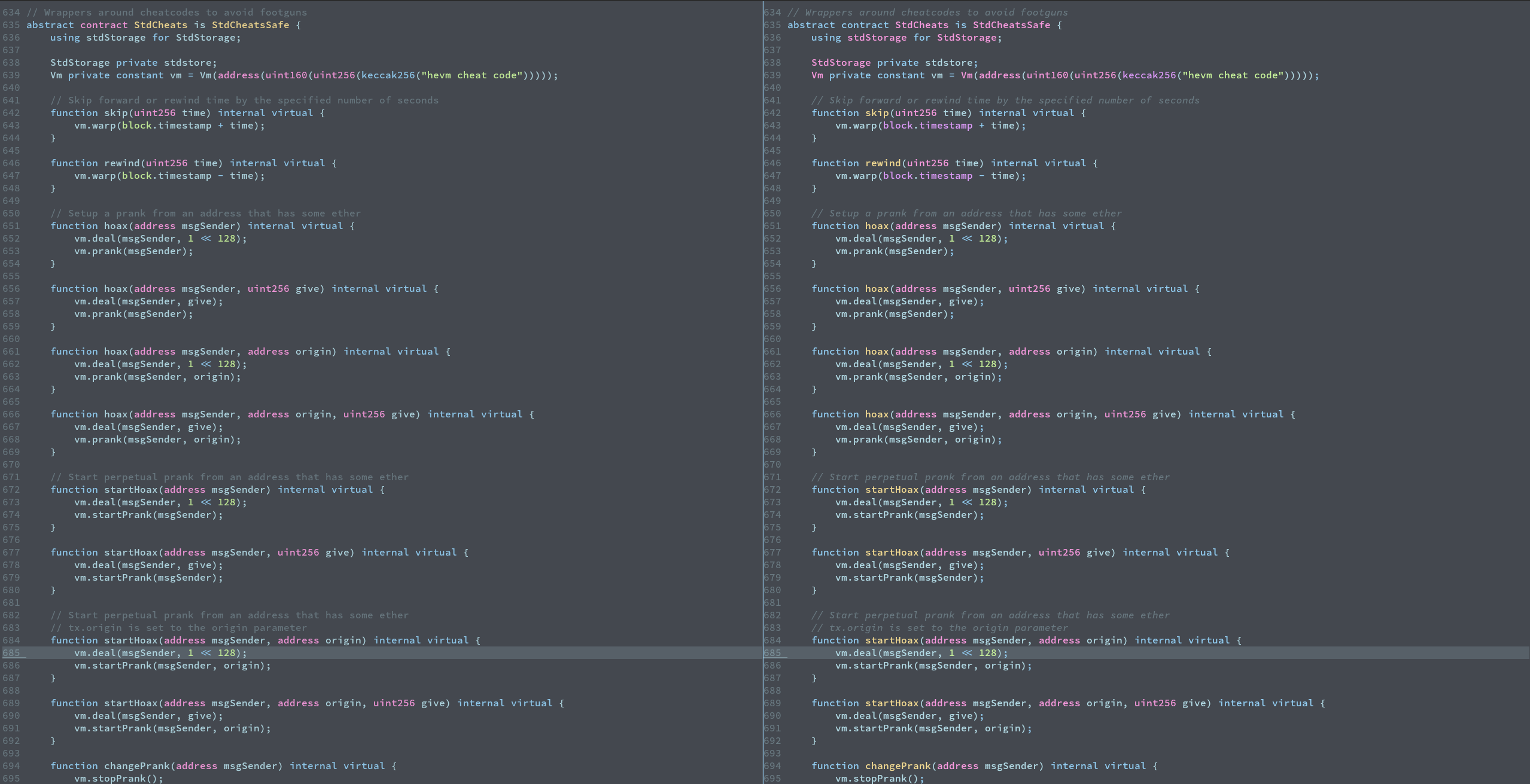
Task: Click '128' on highlighted line 685 in left pane
Action: [x=226, y=653]
